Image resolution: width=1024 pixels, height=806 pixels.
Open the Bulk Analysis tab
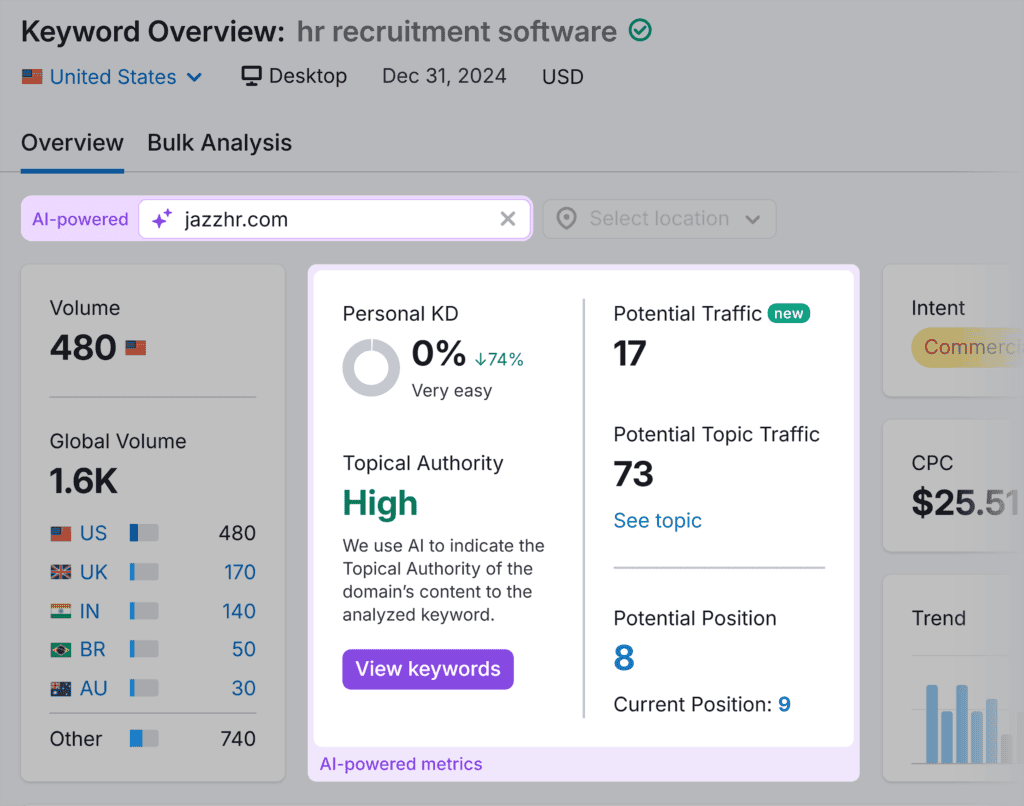(219, 143)
